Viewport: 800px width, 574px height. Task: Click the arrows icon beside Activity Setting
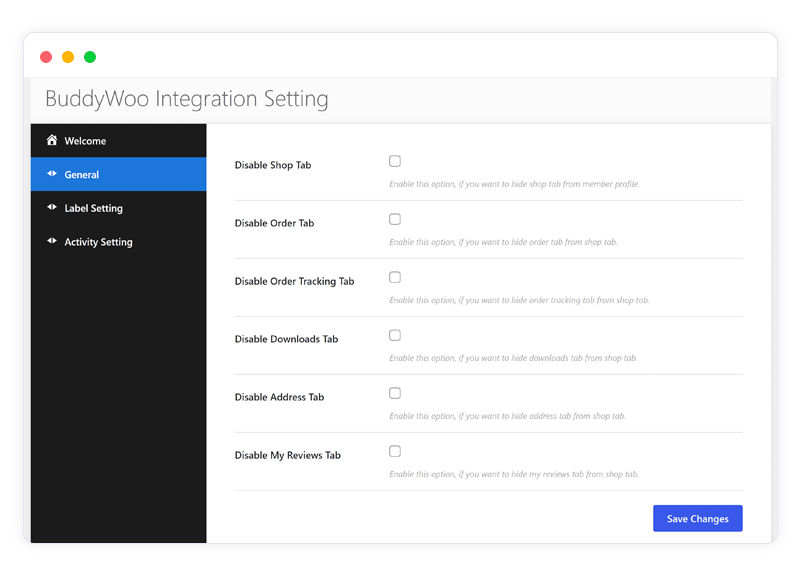51,241
